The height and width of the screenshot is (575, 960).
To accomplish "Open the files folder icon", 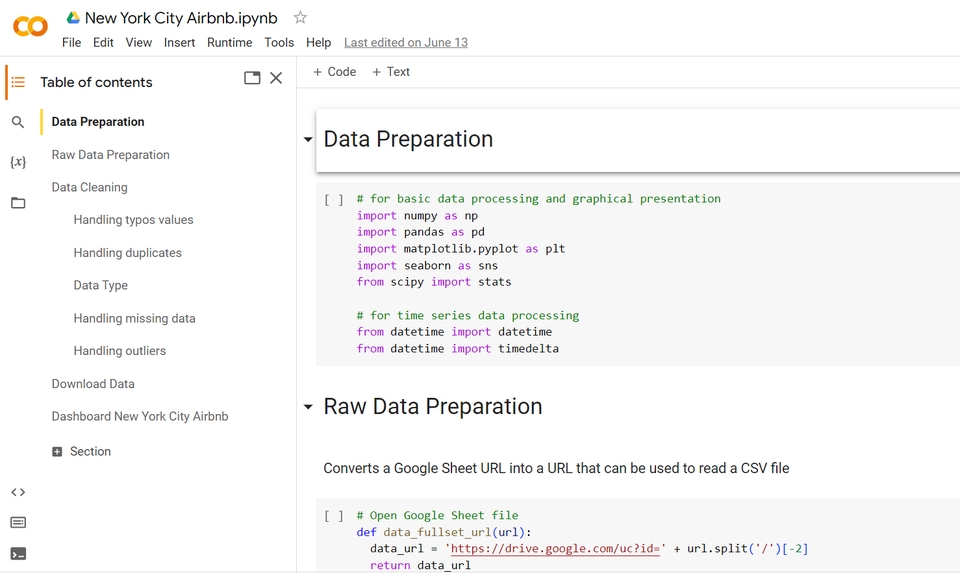I will [18, 203].
